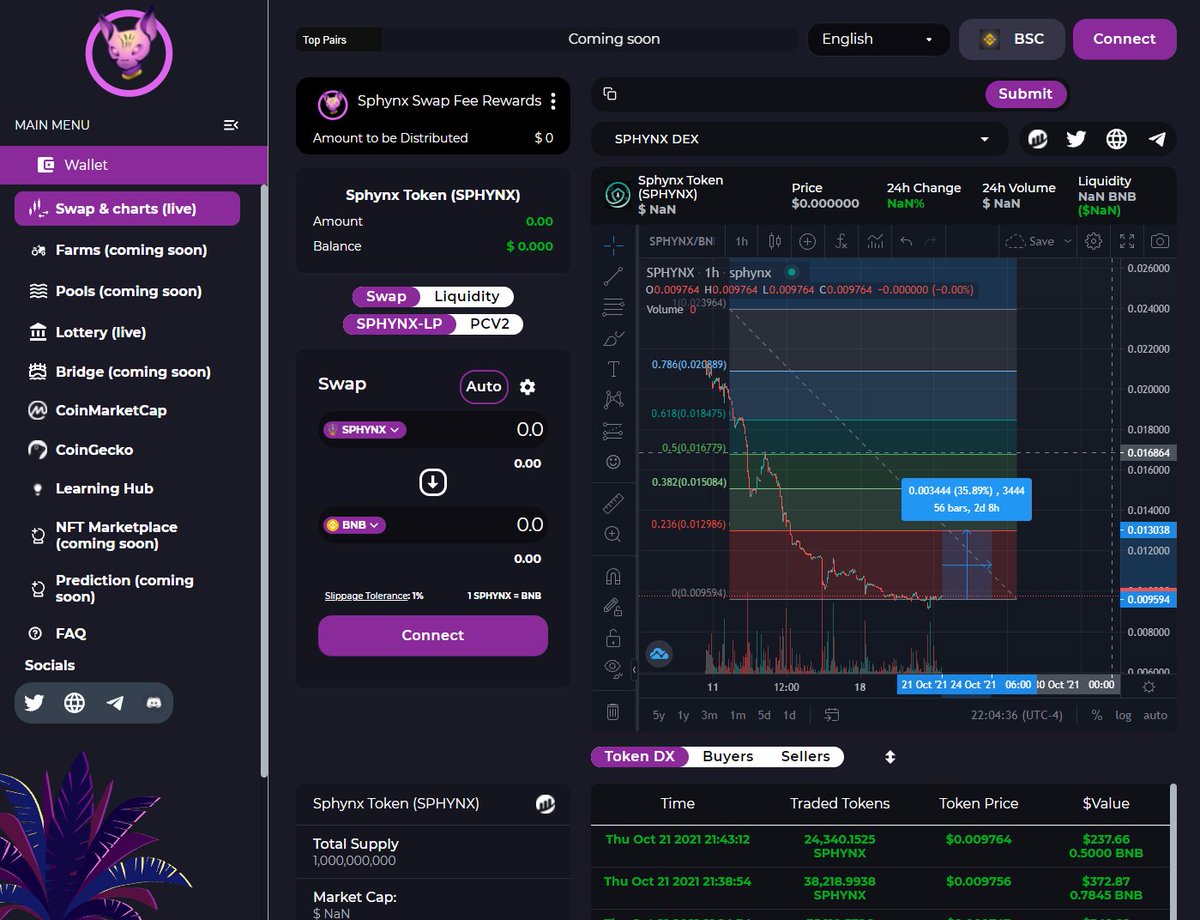This screenshot has height=920, width=1200.
Task: Open Twitter icon beside SPHYNX DEX
Action: [x=1076, y=139]
